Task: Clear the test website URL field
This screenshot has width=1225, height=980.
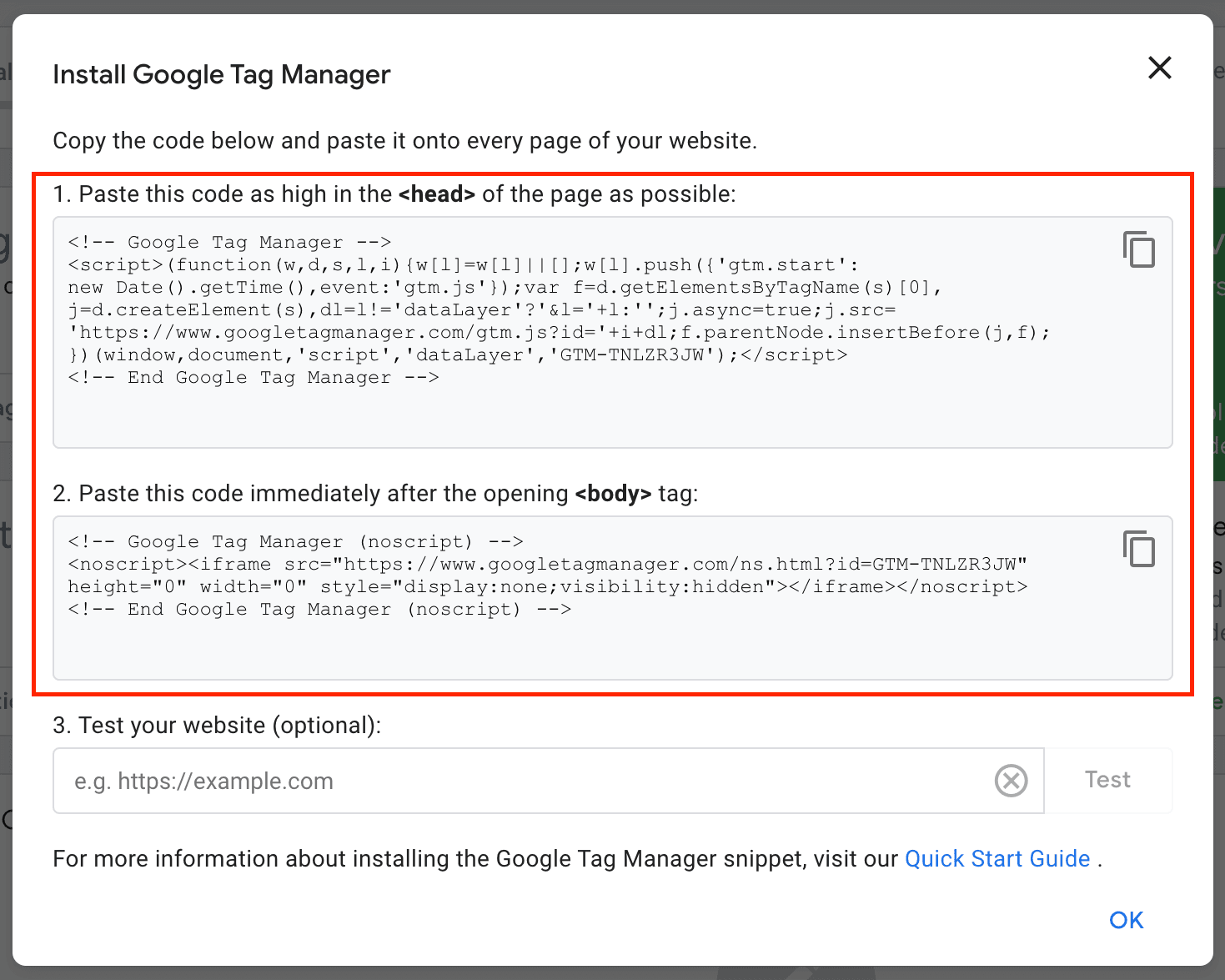Action: pos(1011,781)
